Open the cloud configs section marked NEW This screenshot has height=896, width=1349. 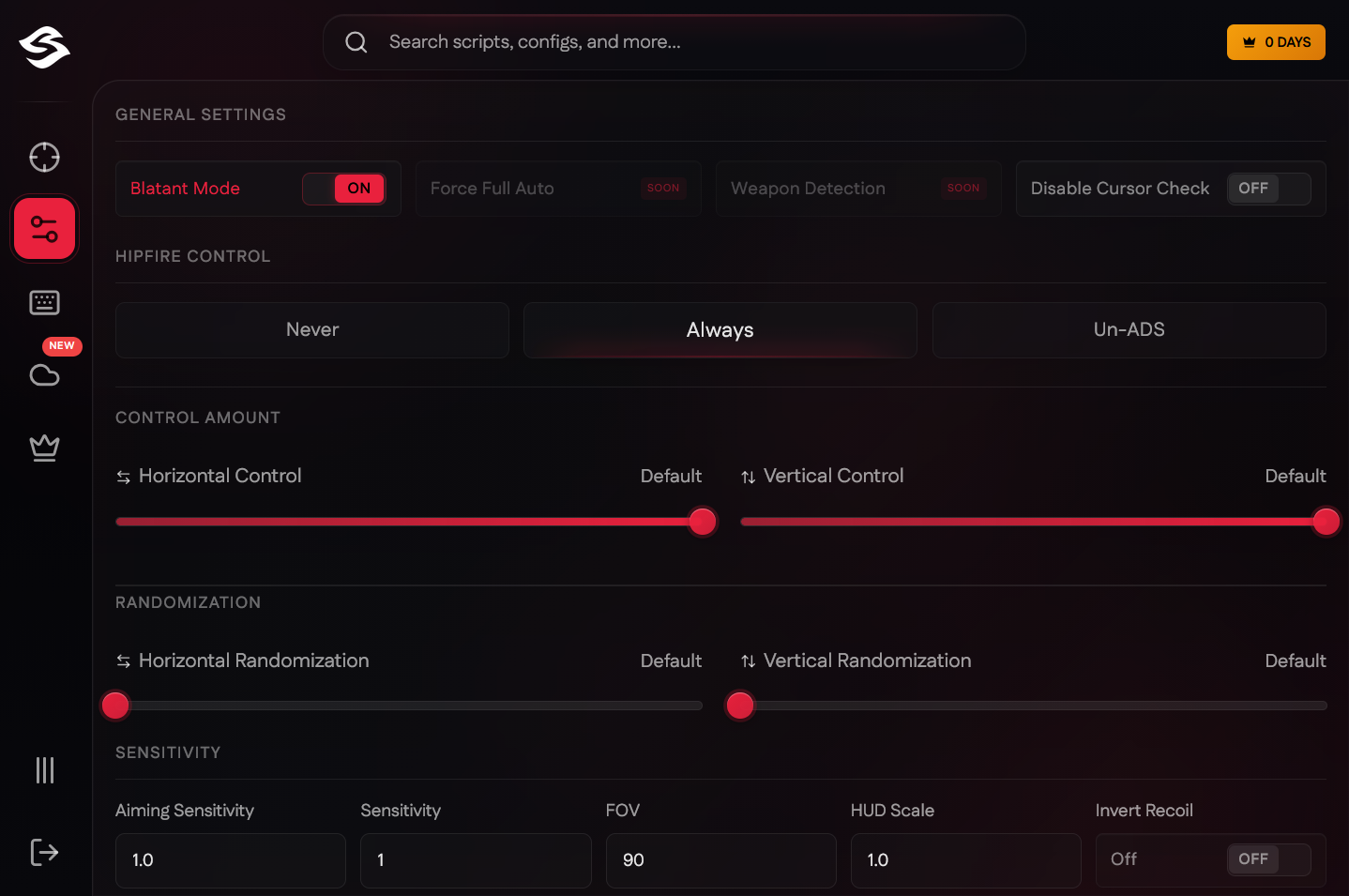click(44, 375)
